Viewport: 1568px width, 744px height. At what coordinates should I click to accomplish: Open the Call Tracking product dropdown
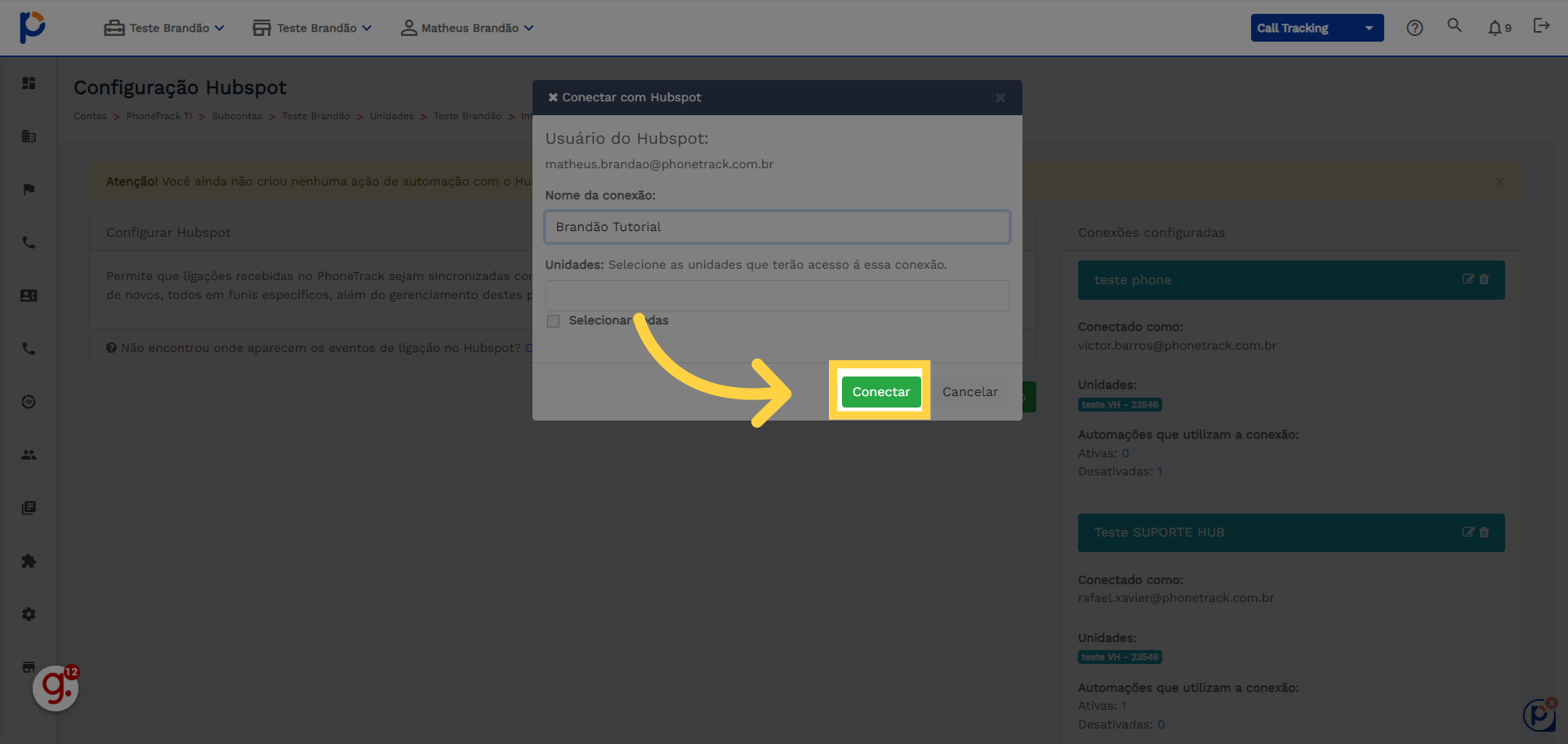point(1316,28)
